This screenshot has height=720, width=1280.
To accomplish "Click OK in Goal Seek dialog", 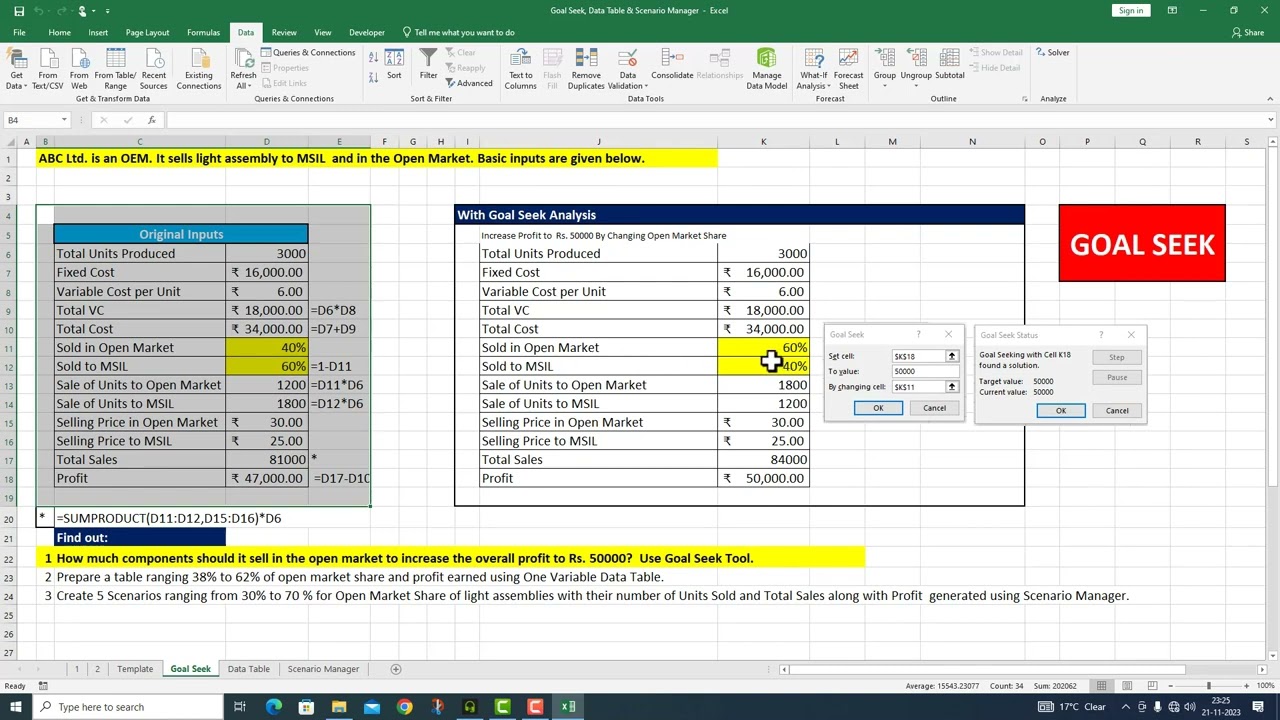I will click(x=878, y=408).
